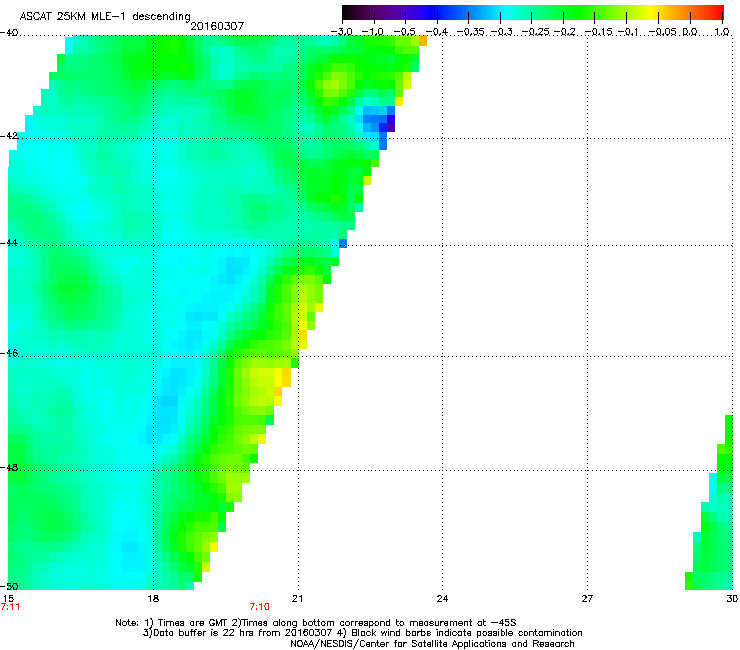Click the -3.0 color bar label
The width and height of the screenshot is (740, 650).
tap(342, 32)
